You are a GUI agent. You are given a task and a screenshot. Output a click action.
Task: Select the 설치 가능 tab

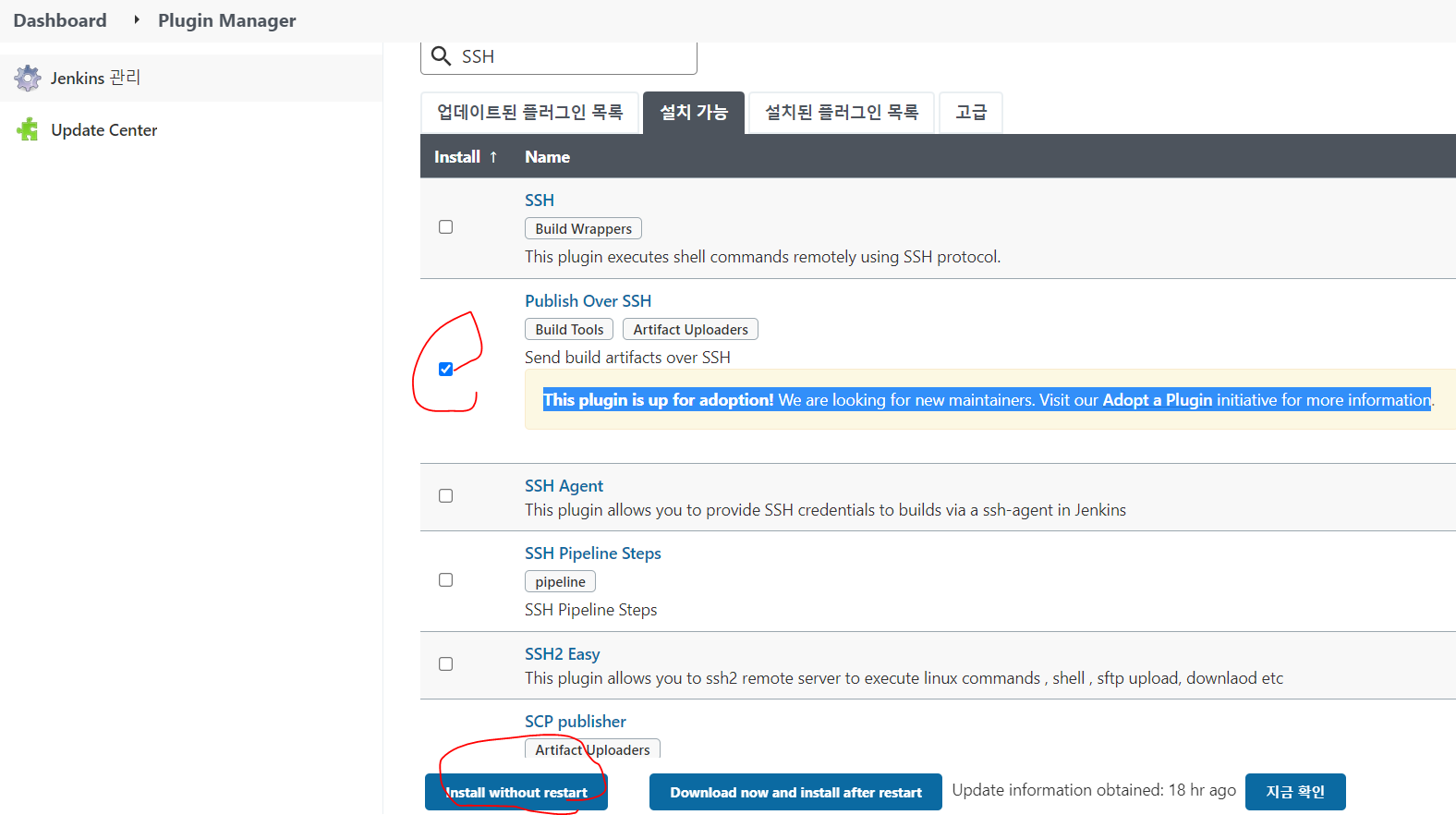[694, 113]
